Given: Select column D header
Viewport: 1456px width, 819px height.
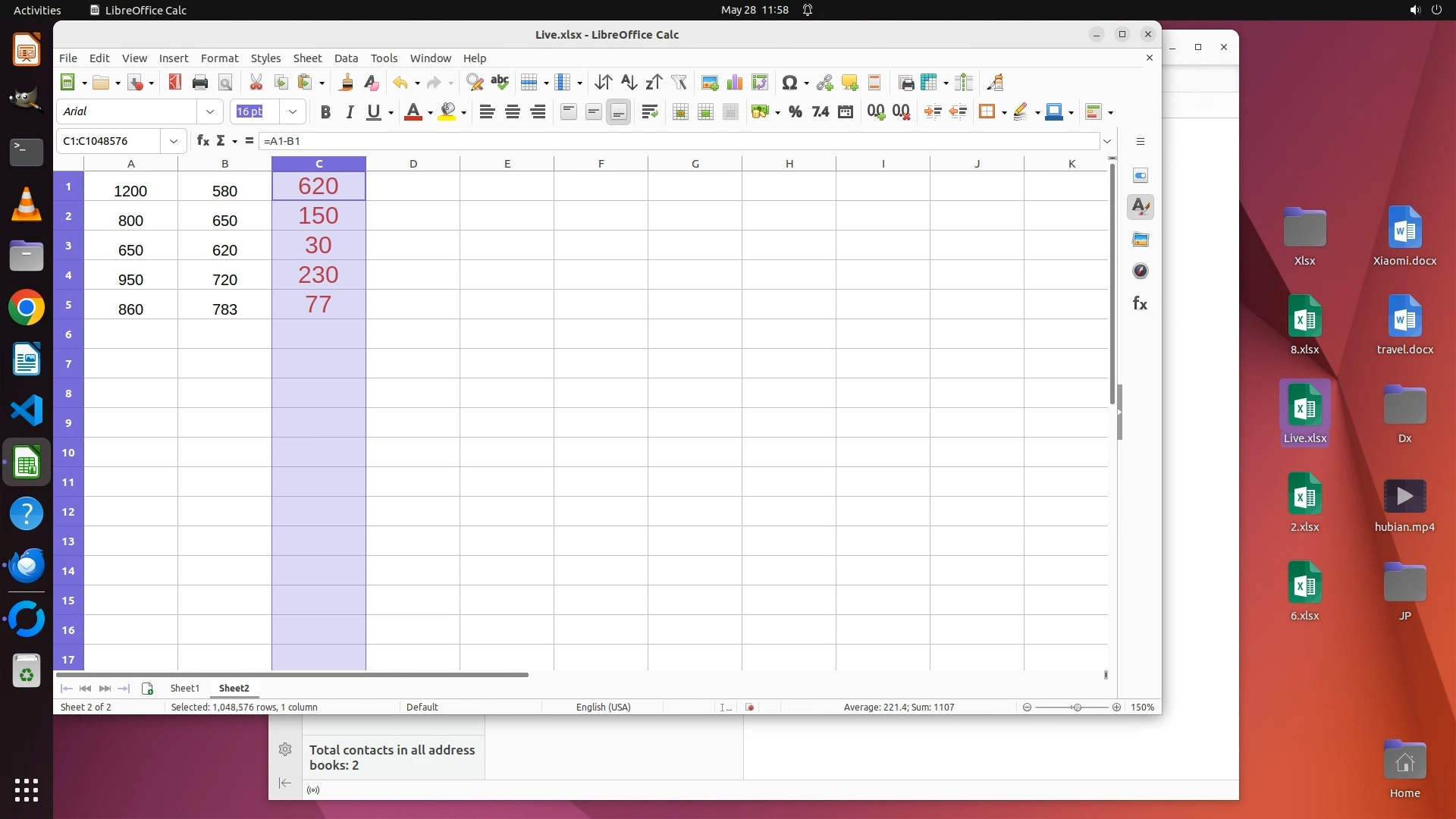Looking at the screenshot, I should [413, 164].
